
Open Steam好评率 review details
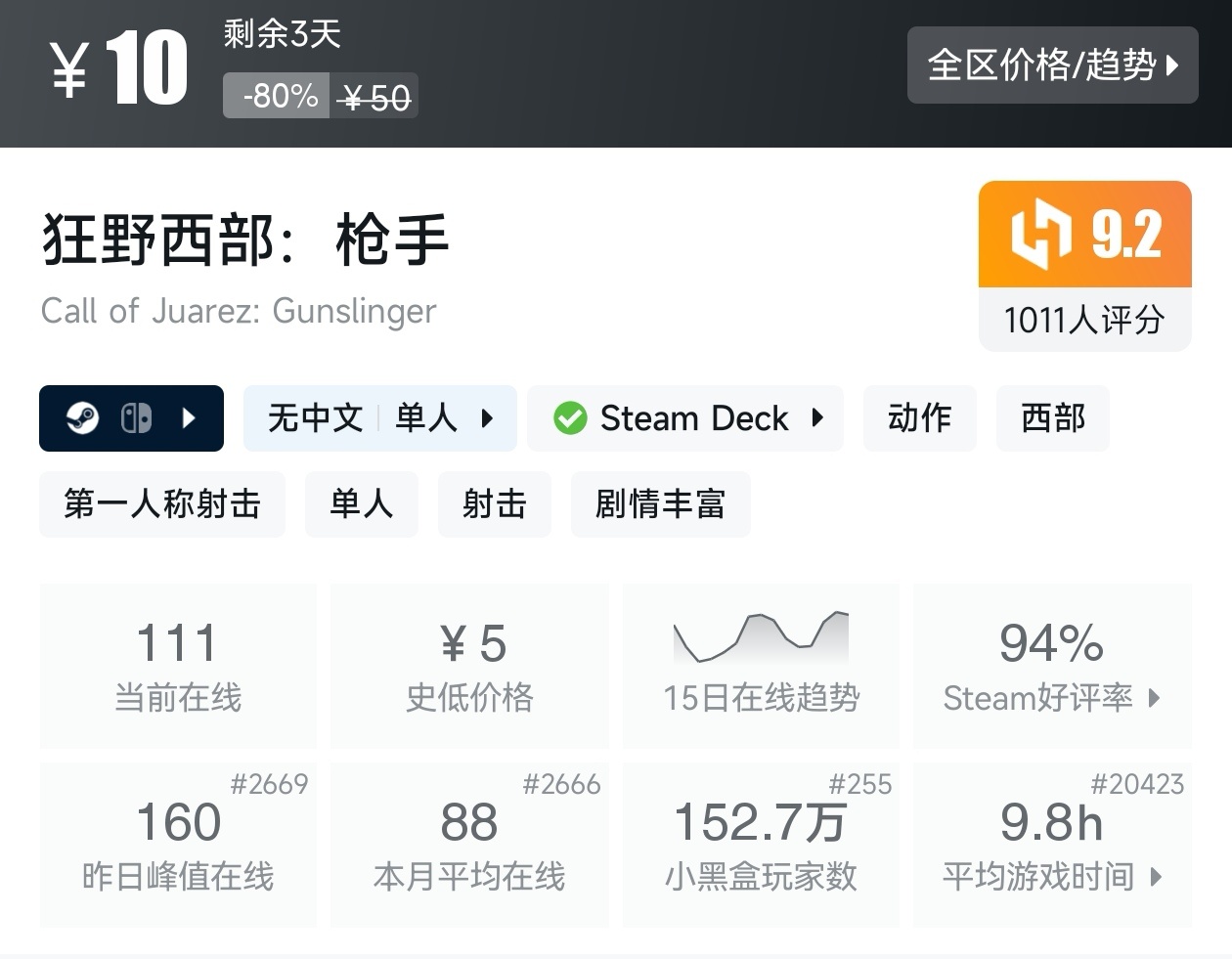[x=1052, y=666]
